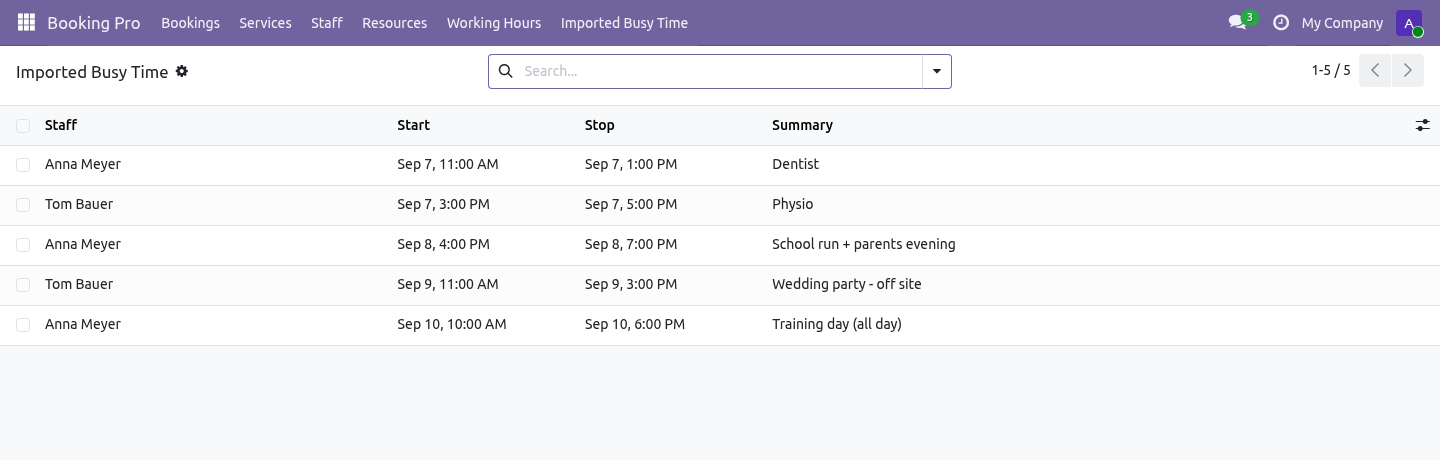
Task: Sort by the Start column header
Action: point(413,125)
